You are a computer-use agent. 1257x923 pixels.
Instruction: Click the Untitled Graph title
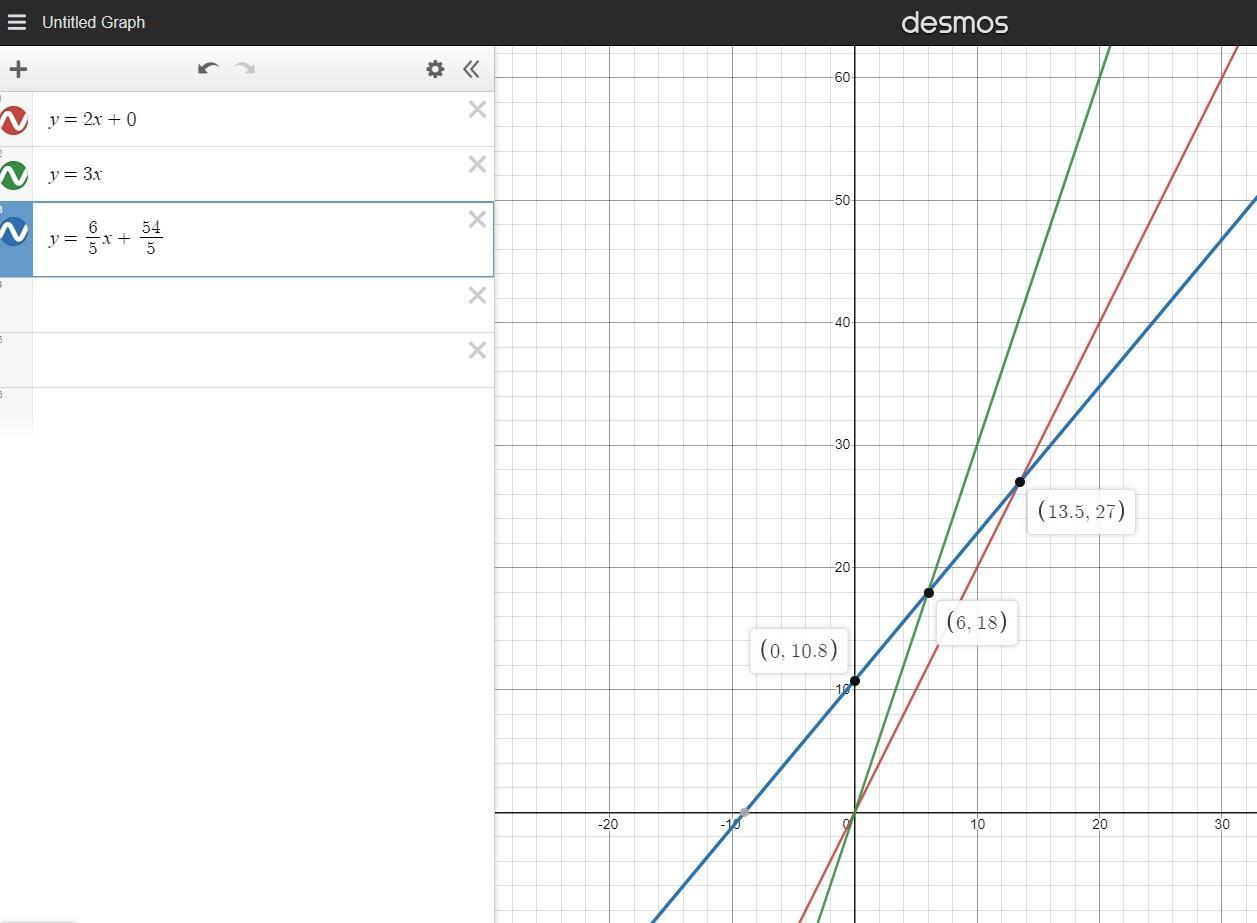[93, 22]
